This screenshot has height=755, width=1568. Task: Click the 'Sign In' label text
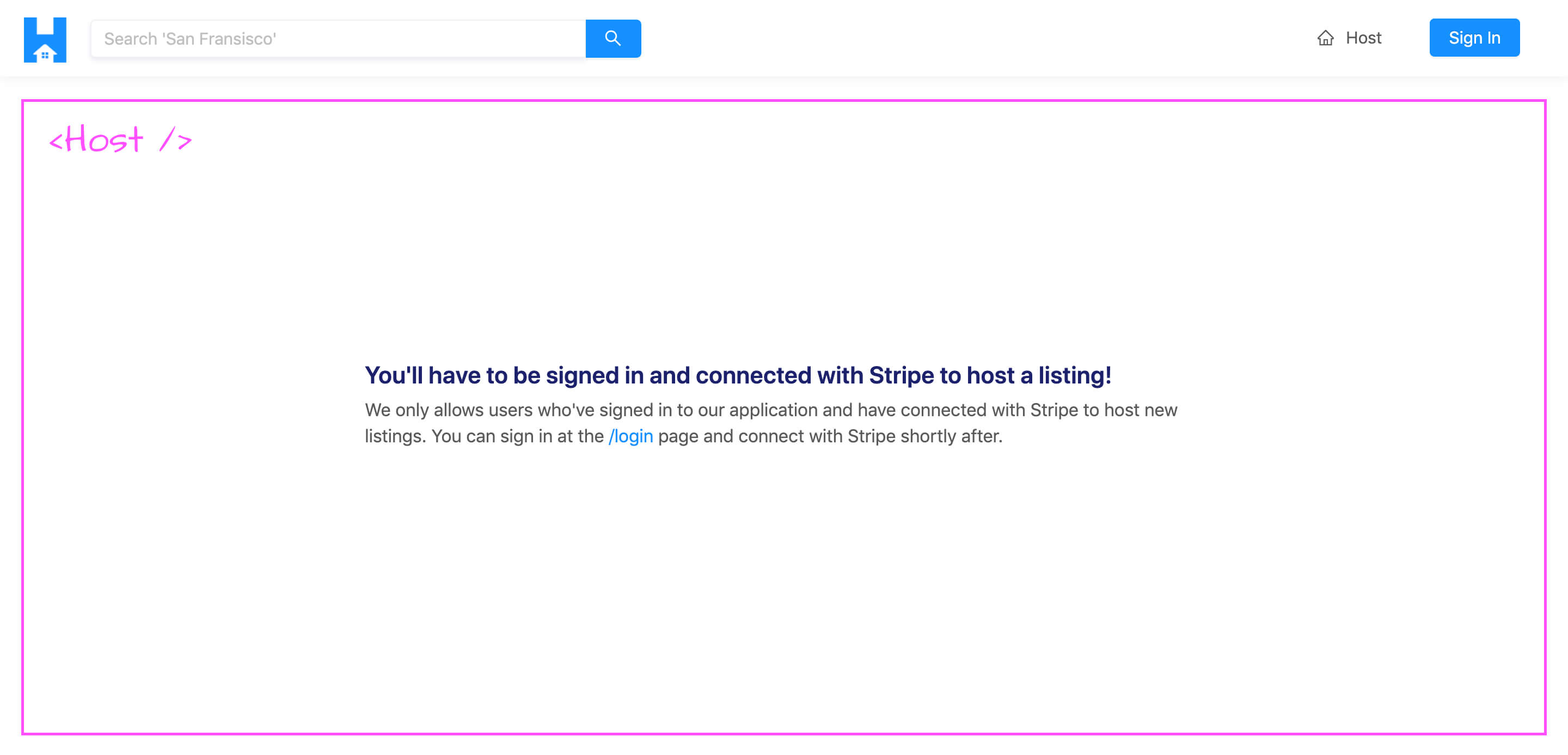1474,38
